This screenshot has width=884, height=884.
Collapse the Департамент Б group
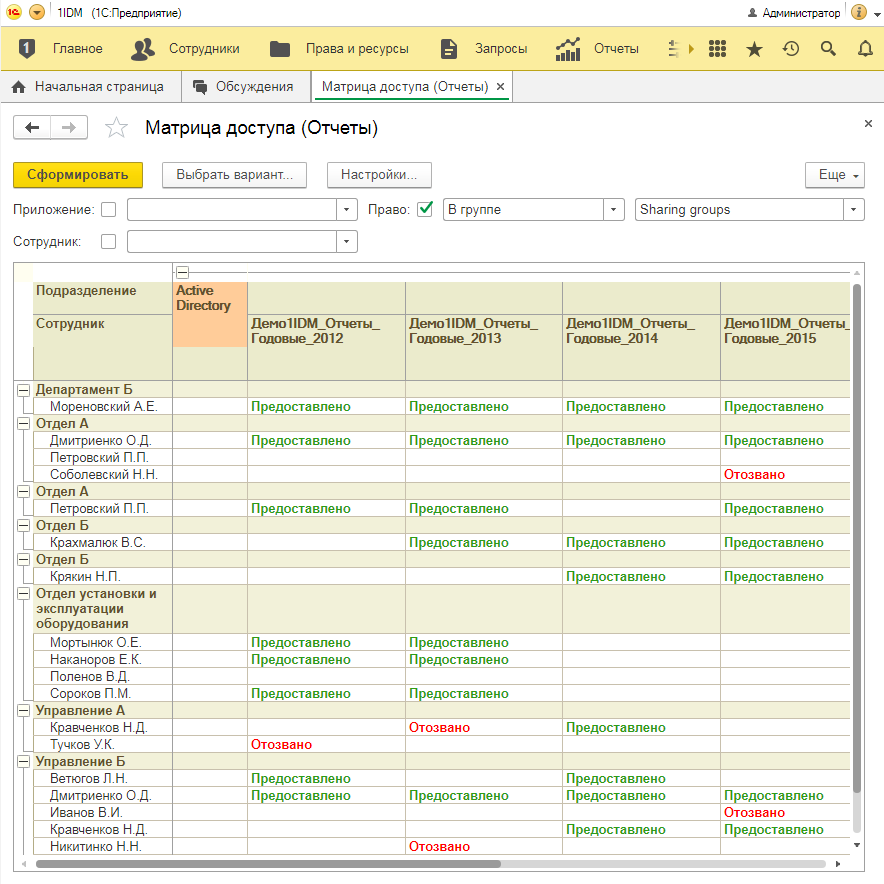[24, 390]
